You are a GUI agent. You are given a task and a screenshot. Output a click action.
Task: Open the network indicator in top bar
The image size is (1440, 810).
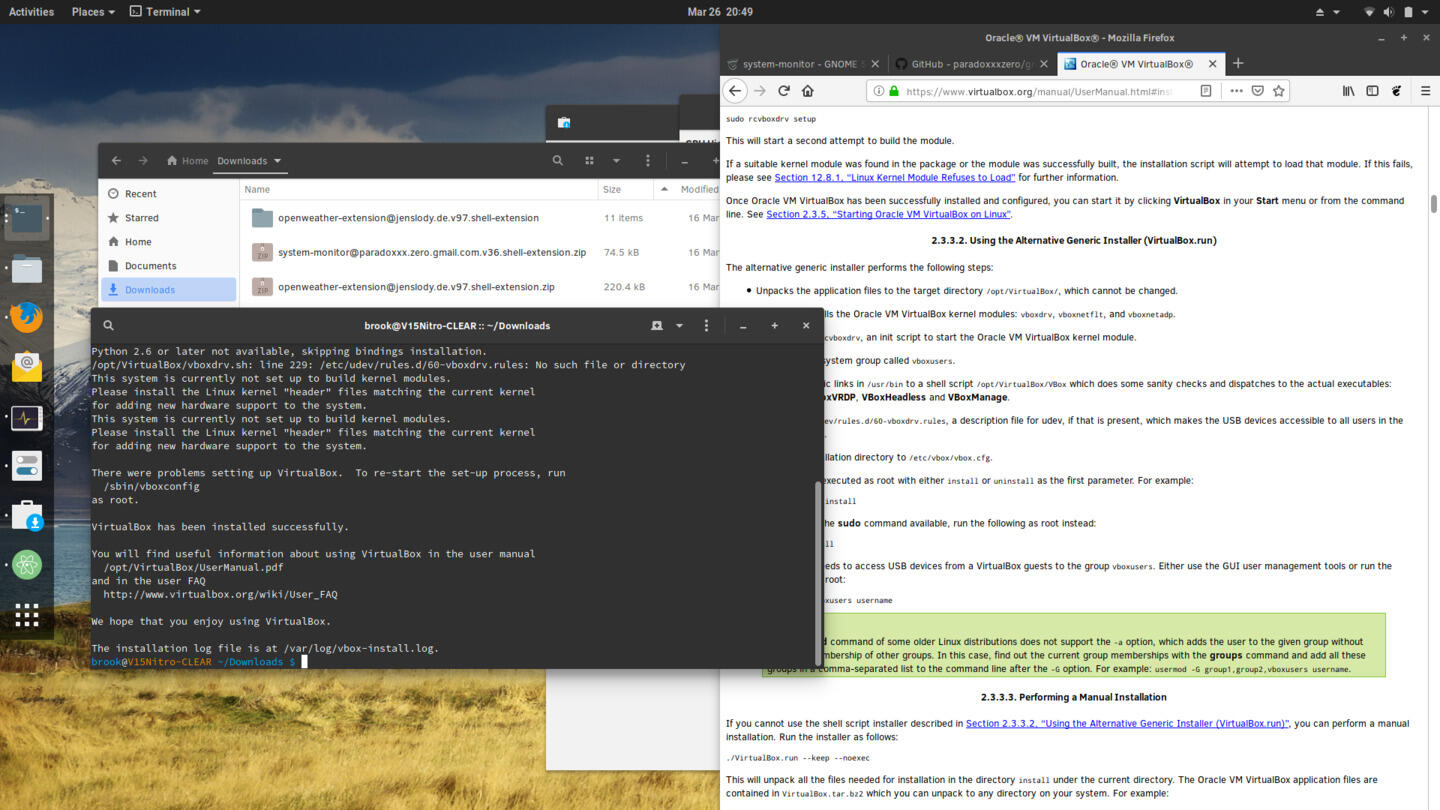pyautogui.click(x=1369, y=12)
